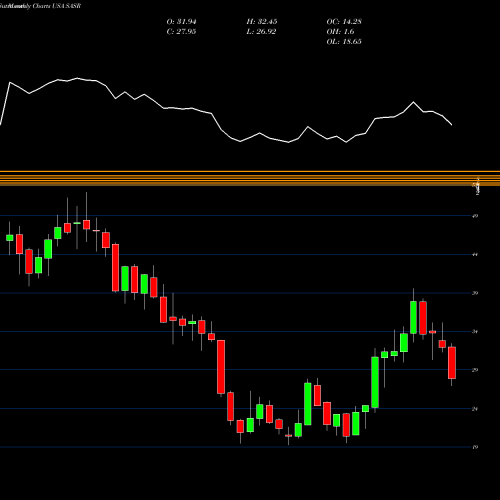The width and height of the screenshot is (500, 500).
Task: Click the OH: 1.6 value
Action: pos(340,32)
